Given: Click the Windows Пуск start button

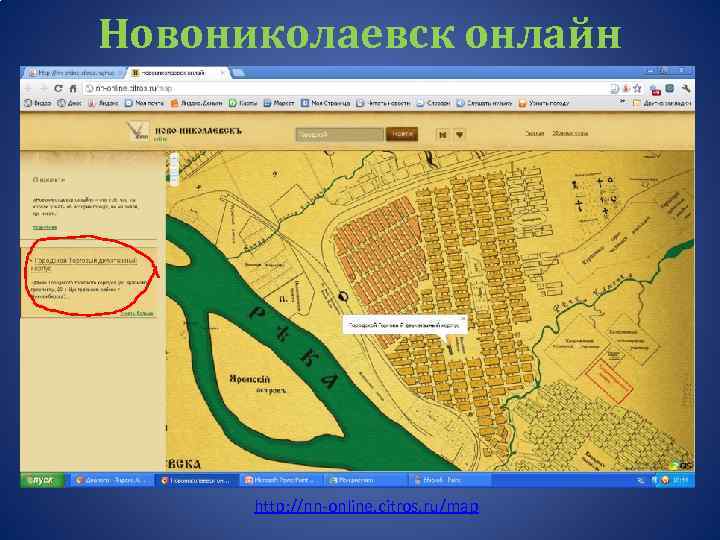Looking at the screenshot, I should [42, 480].
